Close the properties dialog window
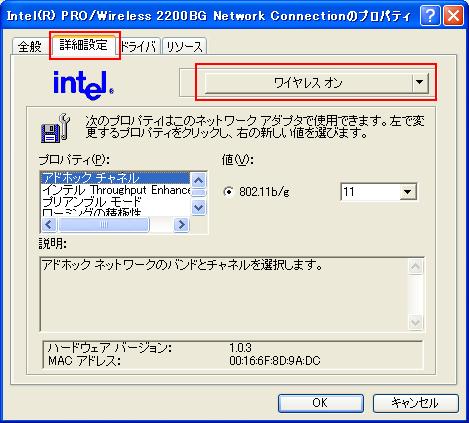 coord(453,16)
